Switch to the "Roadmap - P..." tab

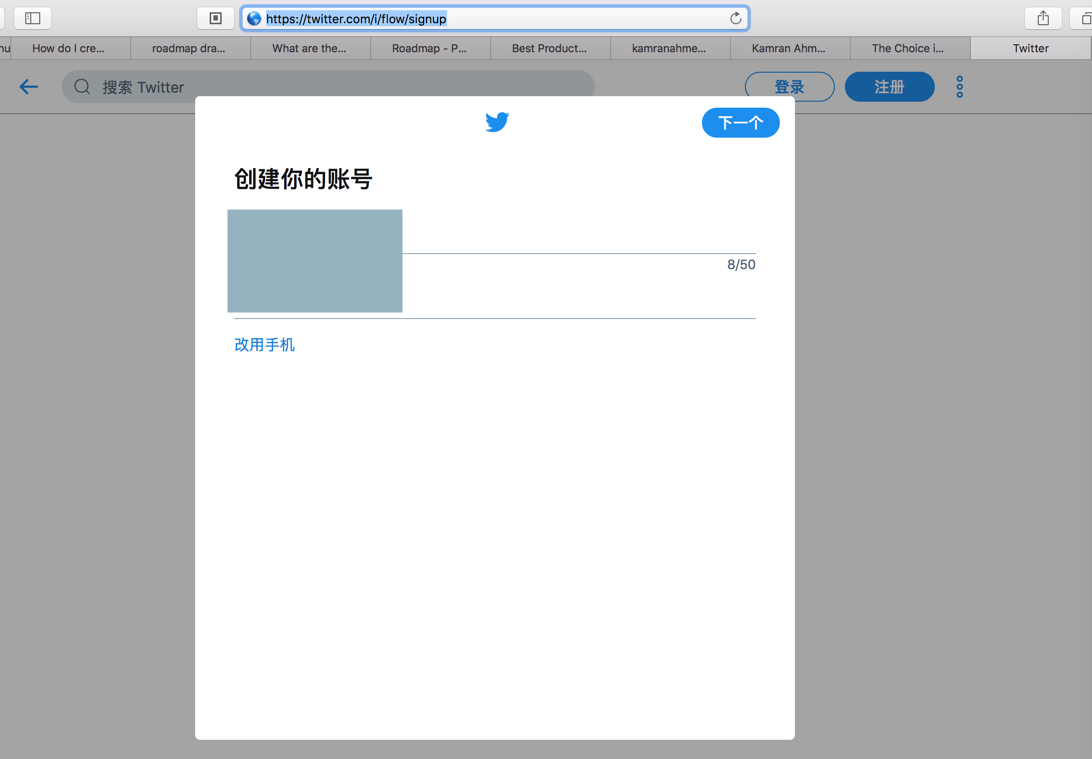coord(429,48)
